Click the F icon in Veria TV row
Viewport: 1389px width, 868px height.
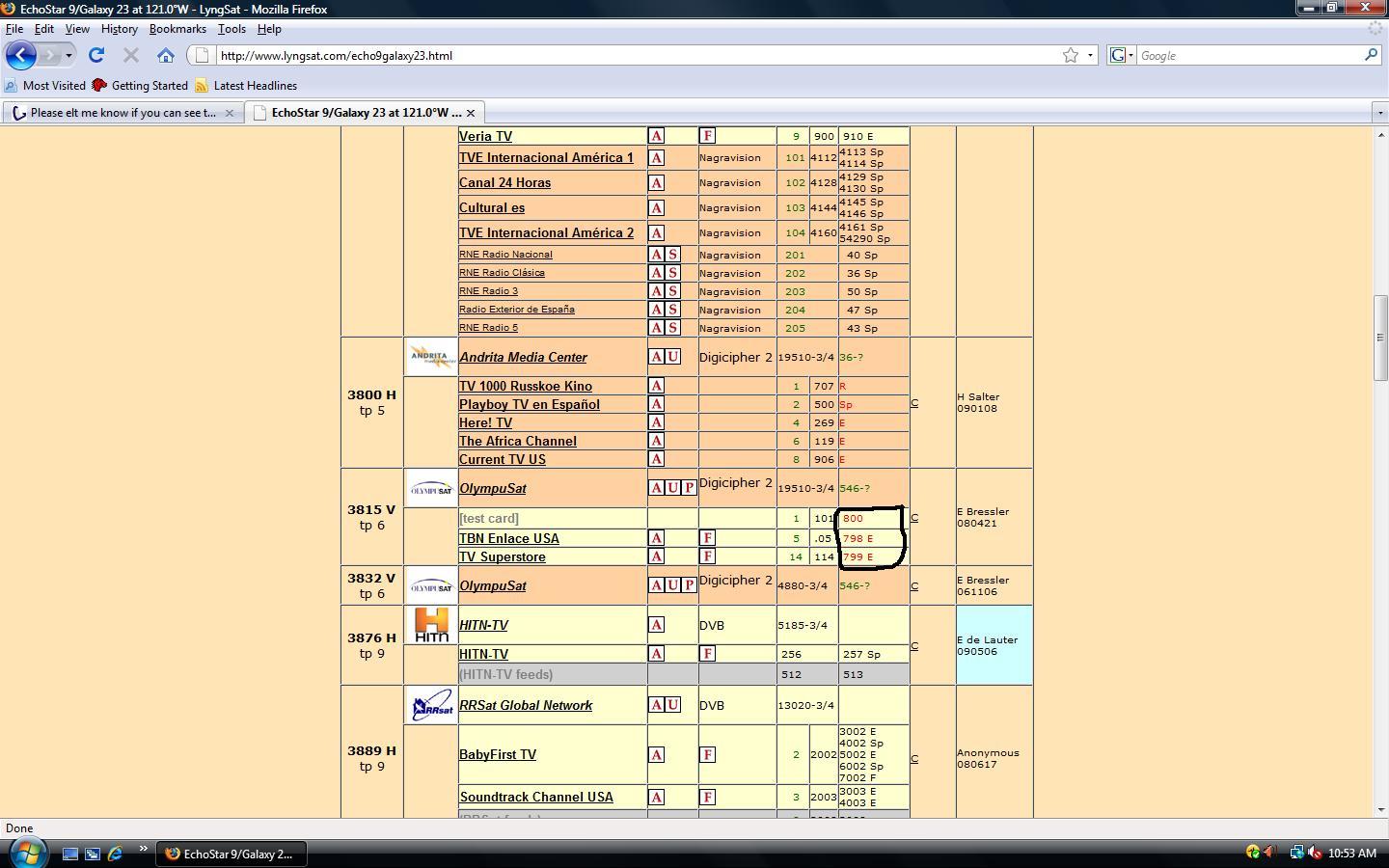708,136
